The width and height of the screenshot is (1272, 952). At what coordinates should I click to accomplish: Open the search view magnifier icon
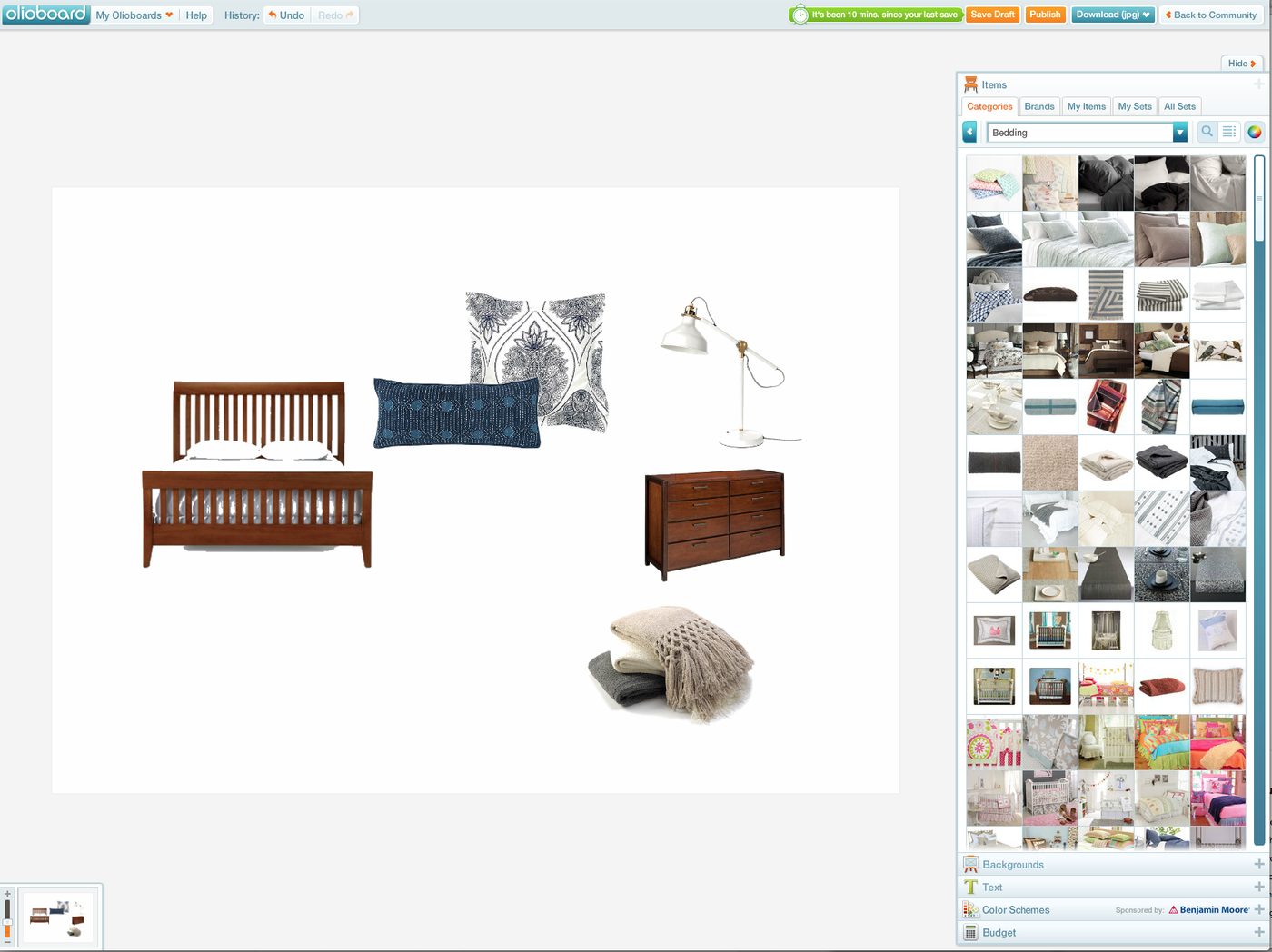pyautogui.click(x=1207, y=132)
